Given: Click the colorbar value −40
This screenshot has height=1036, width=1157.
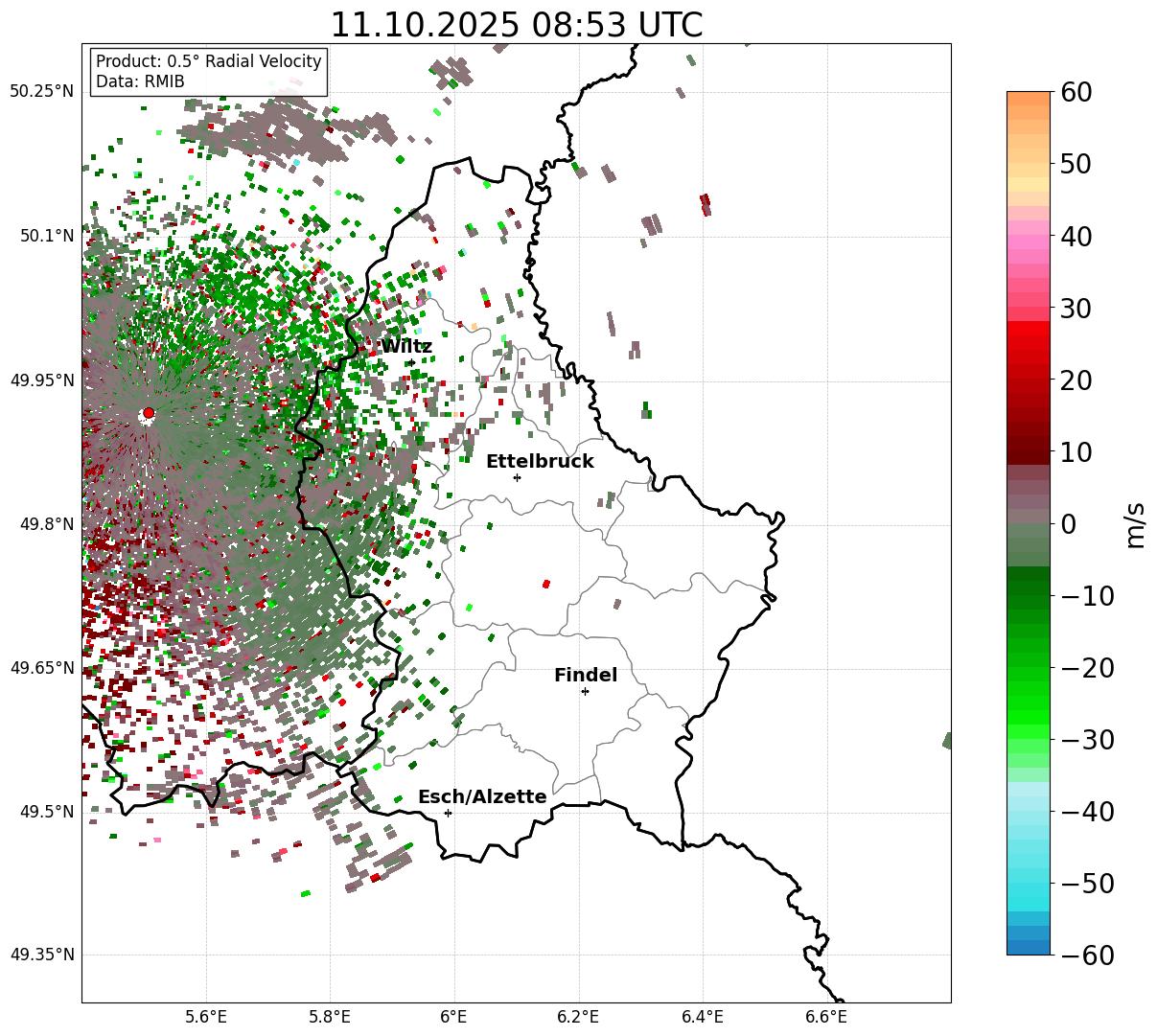Looking at the screenshot, I should click(1087, 812).
